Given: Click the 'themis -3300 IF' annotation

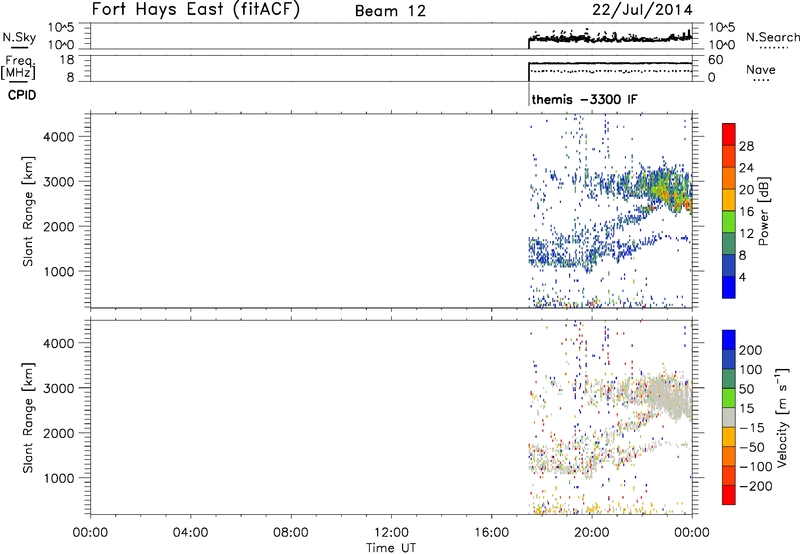Looking at the screenshot, I should point(585,99).
